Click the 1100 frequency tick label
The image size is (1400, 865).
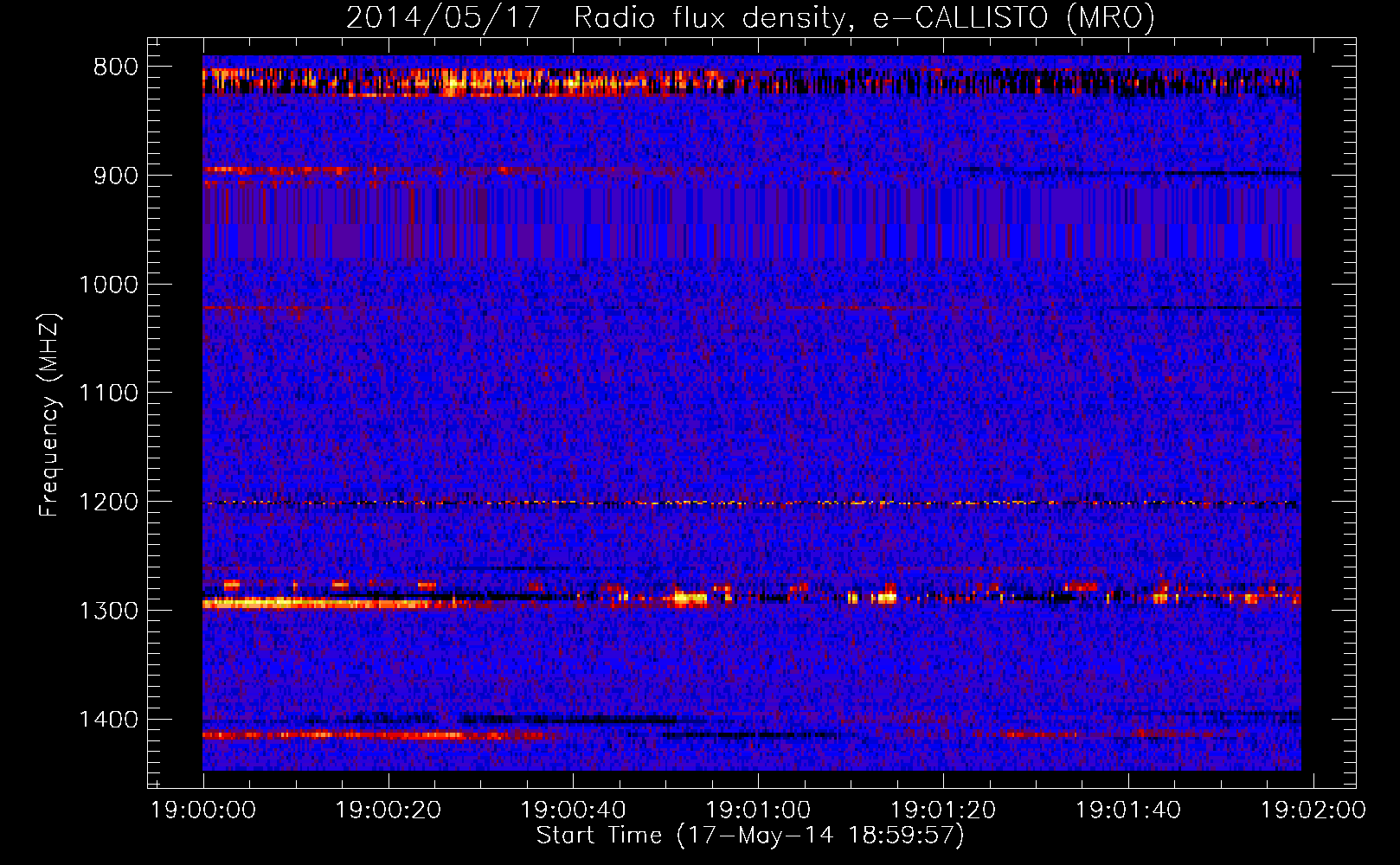tap(108, 394)
